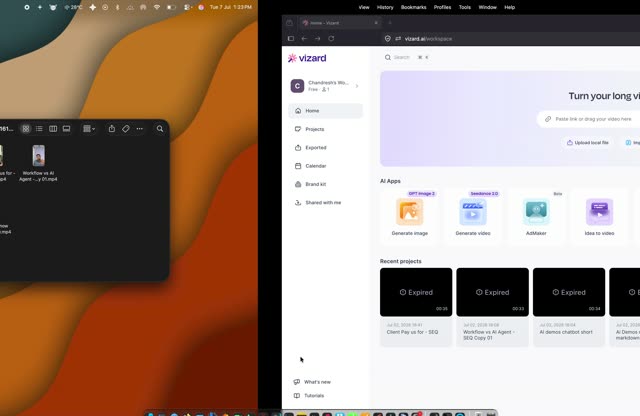Click the Bluetooth icon in menu bar
This screenshot has height=416, width=640.
118,7
